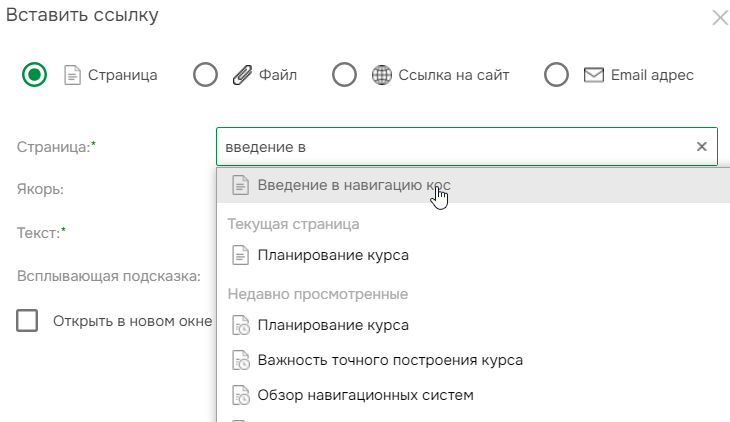
Task: Click the Файл option label
Action: coord(277,75)
